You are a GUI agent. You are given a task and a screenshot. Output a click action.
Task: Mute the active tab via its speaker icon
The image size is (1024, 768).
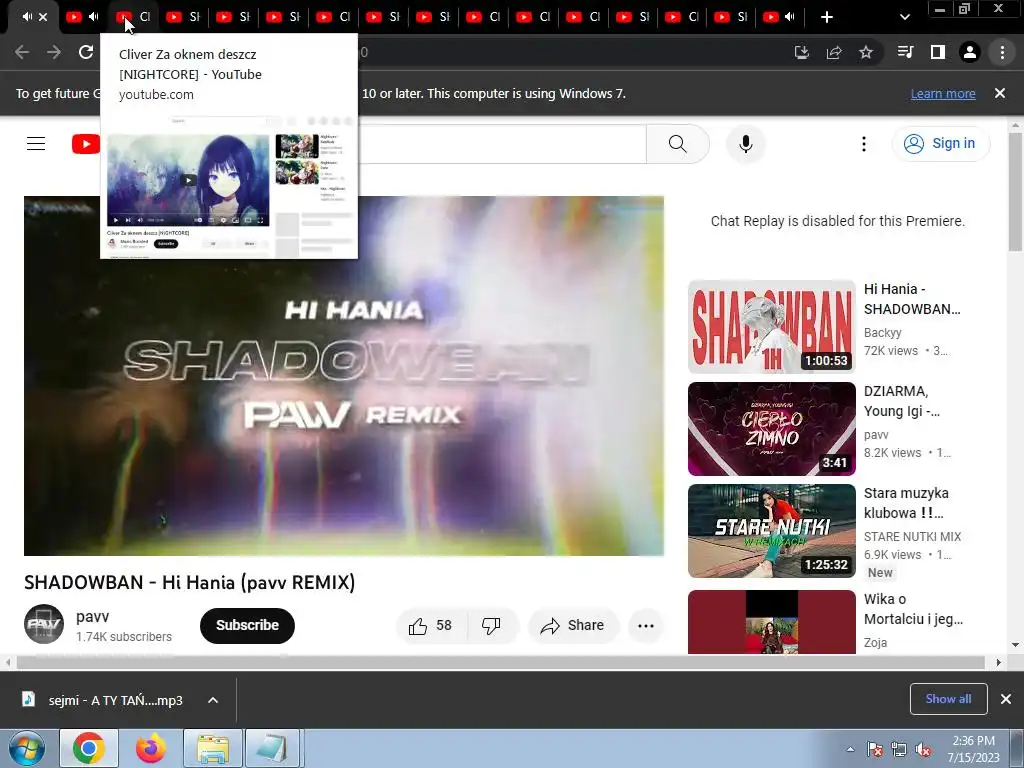(x=27, y=17)
